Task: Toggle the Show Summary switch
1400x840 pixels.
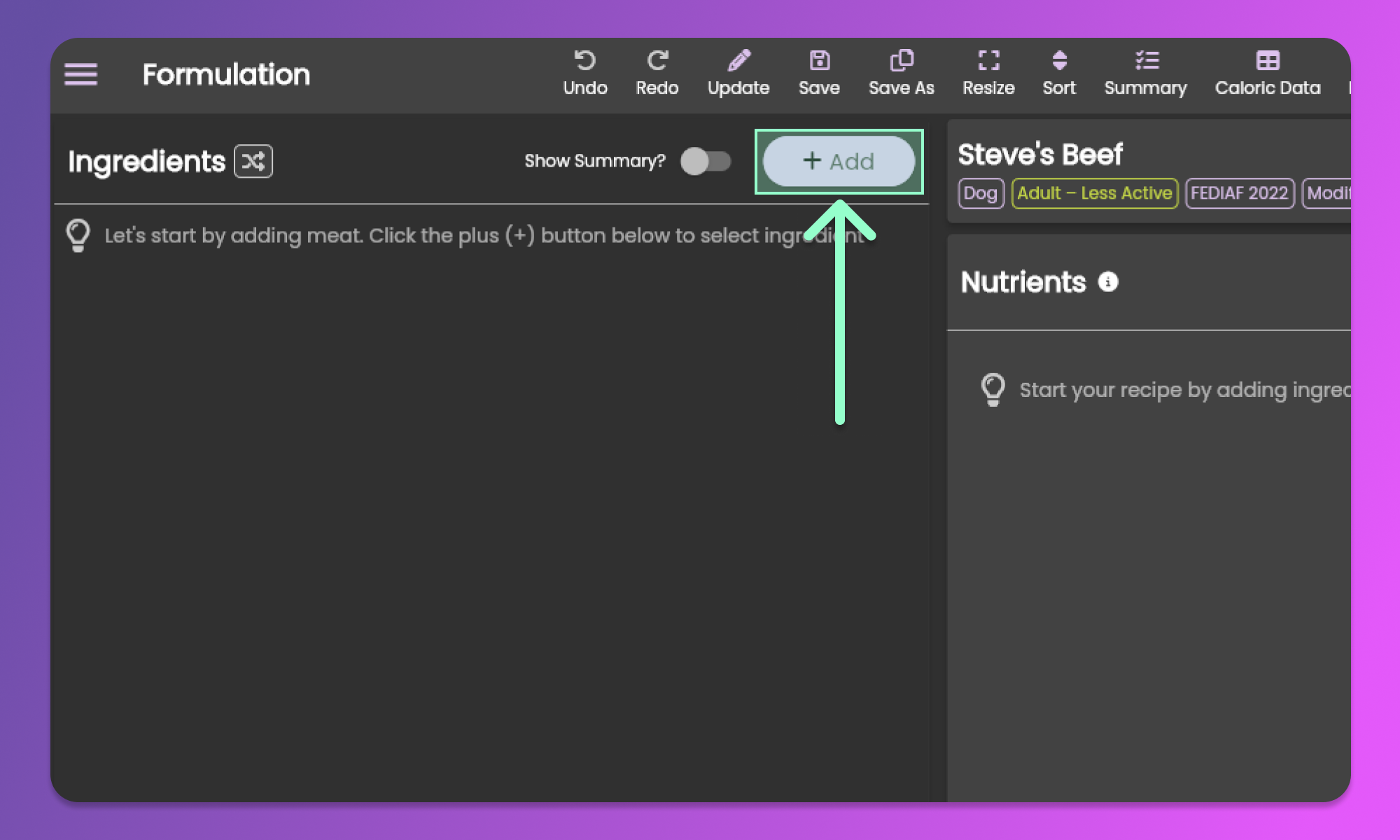Action: (x=706, y=162)
